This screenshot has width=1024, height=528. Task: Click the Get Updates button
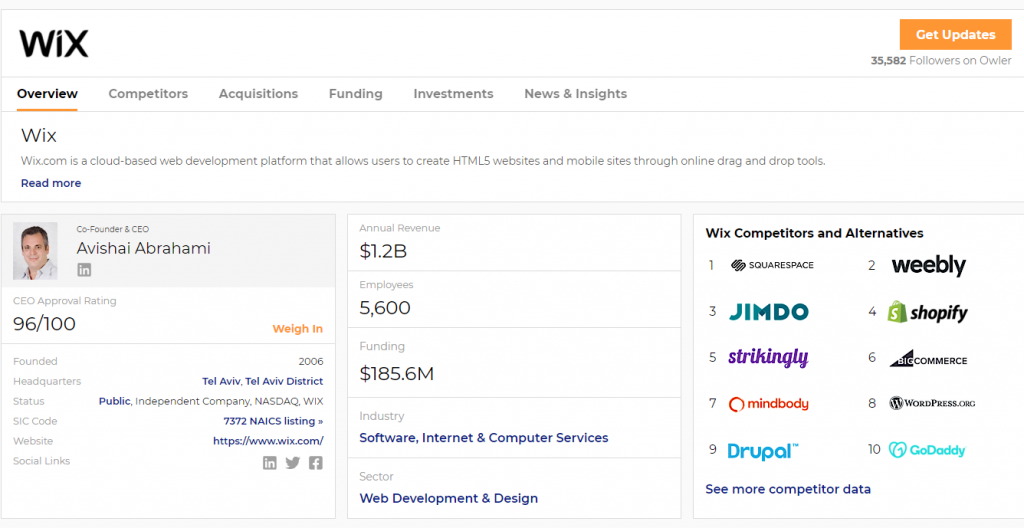coord(955,35)
